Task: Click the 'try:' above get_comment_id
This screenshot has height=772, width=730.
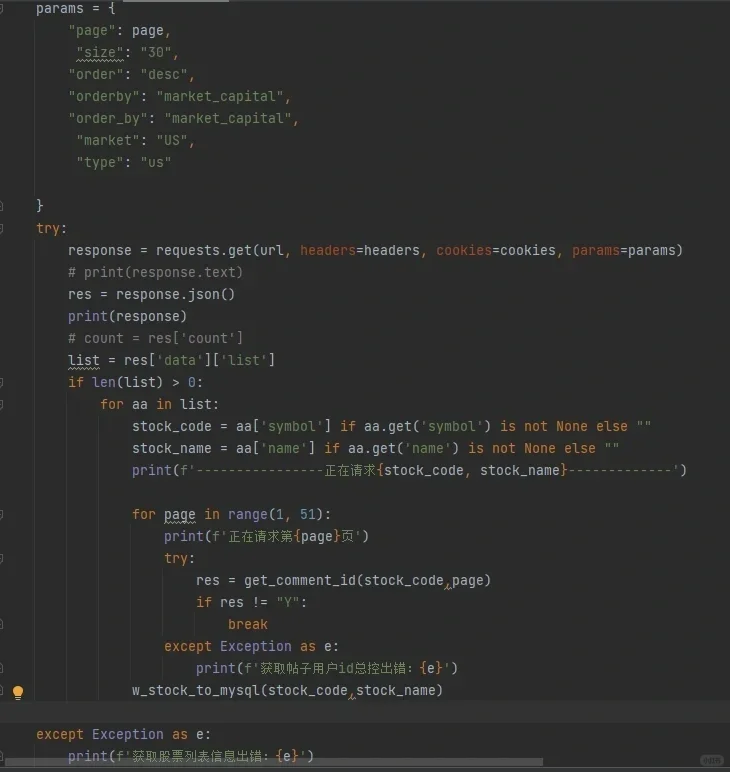Action: (x=179, y=558)
